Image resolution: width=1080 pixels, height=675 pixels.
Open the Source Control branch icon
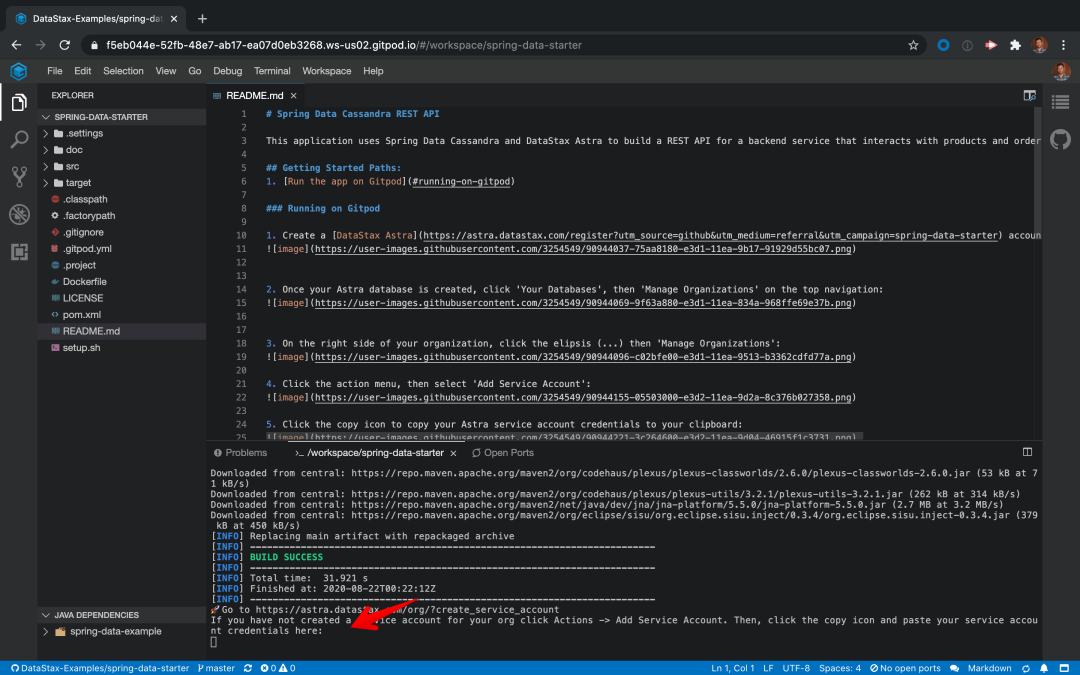pyautogui.click(x=19, y=177)
